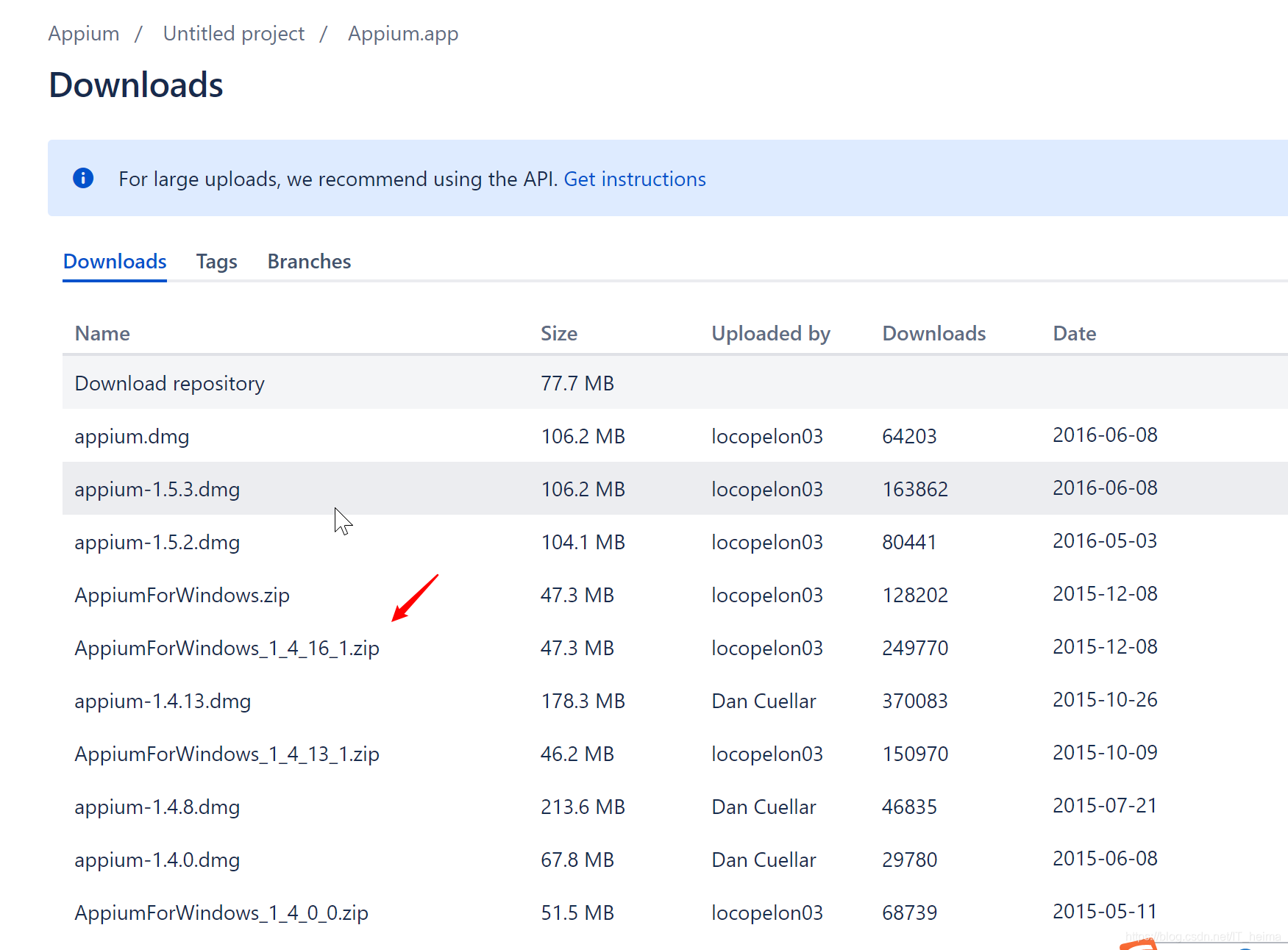Click date 2015-10-09
This screenshot has width=1288, height=950.
[1105, 753]
